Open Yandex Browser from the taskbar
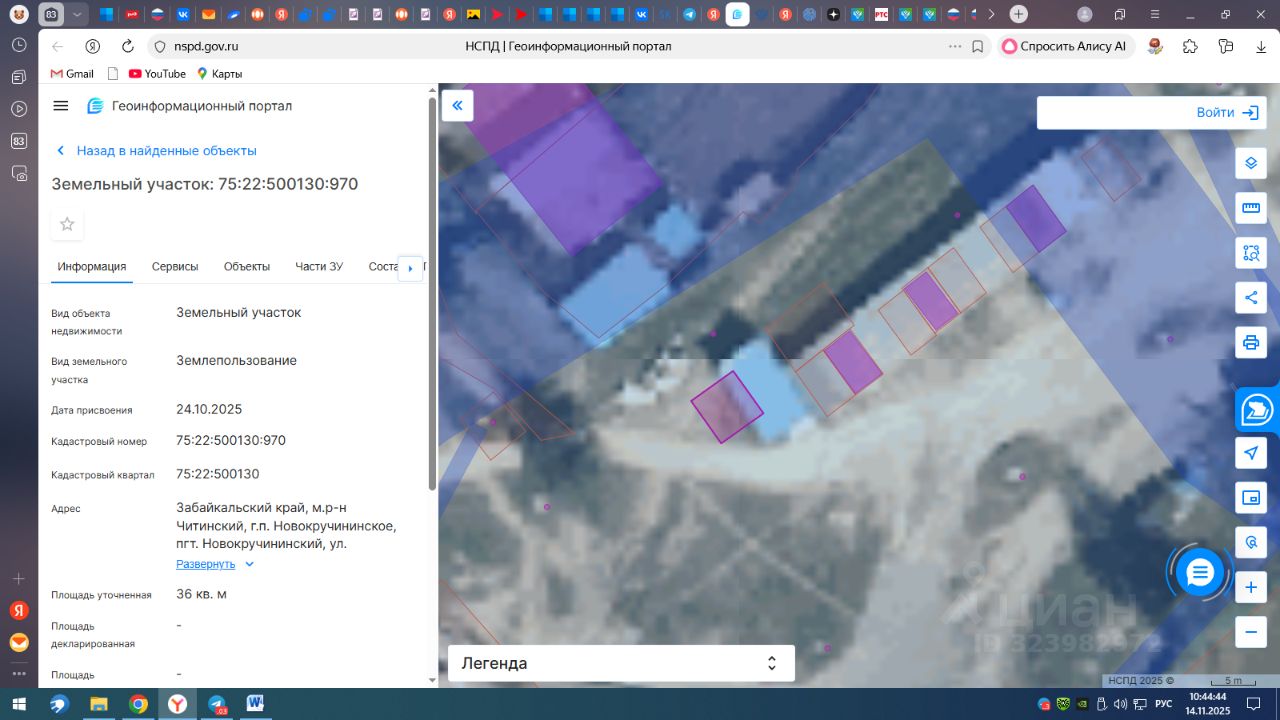 (x=177, y=704)
